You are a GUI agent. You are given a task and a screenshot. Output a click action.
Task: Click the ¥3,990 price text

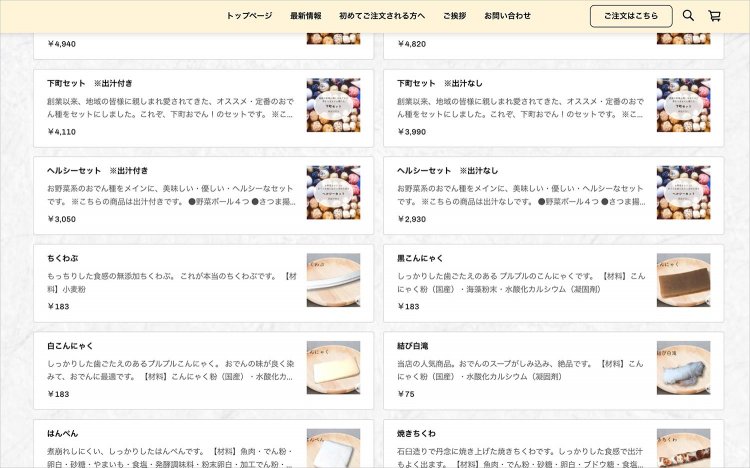tap(412, 132)
